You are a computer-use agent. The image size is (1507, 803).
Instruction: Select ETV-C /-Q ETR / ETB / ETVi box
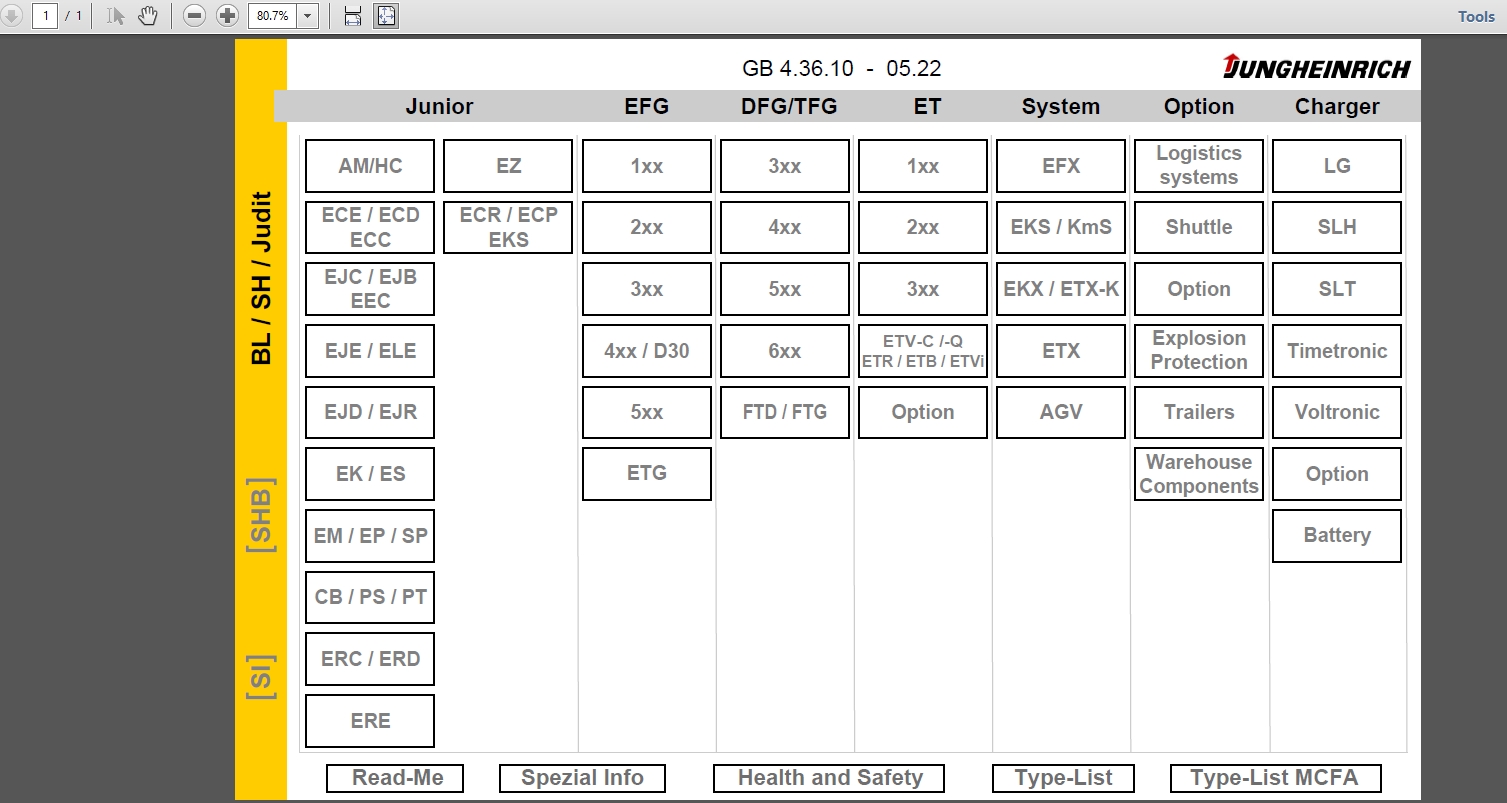pos(923,351)
